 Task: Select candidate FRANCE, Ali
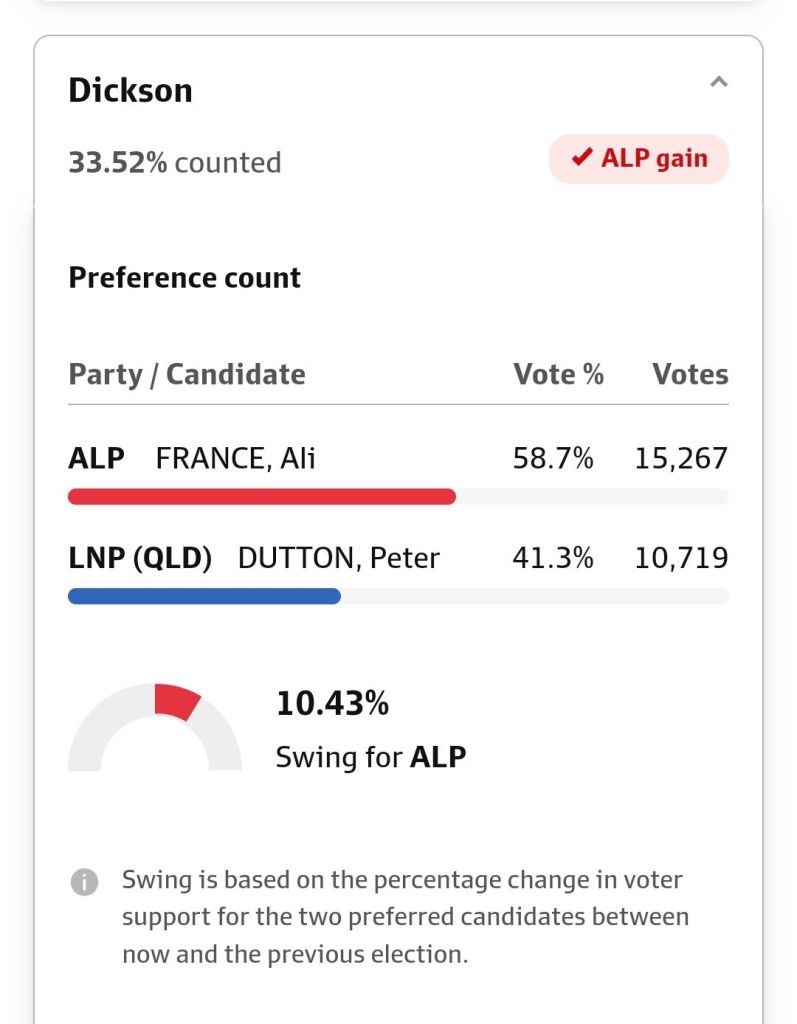[x=236, y=459]
